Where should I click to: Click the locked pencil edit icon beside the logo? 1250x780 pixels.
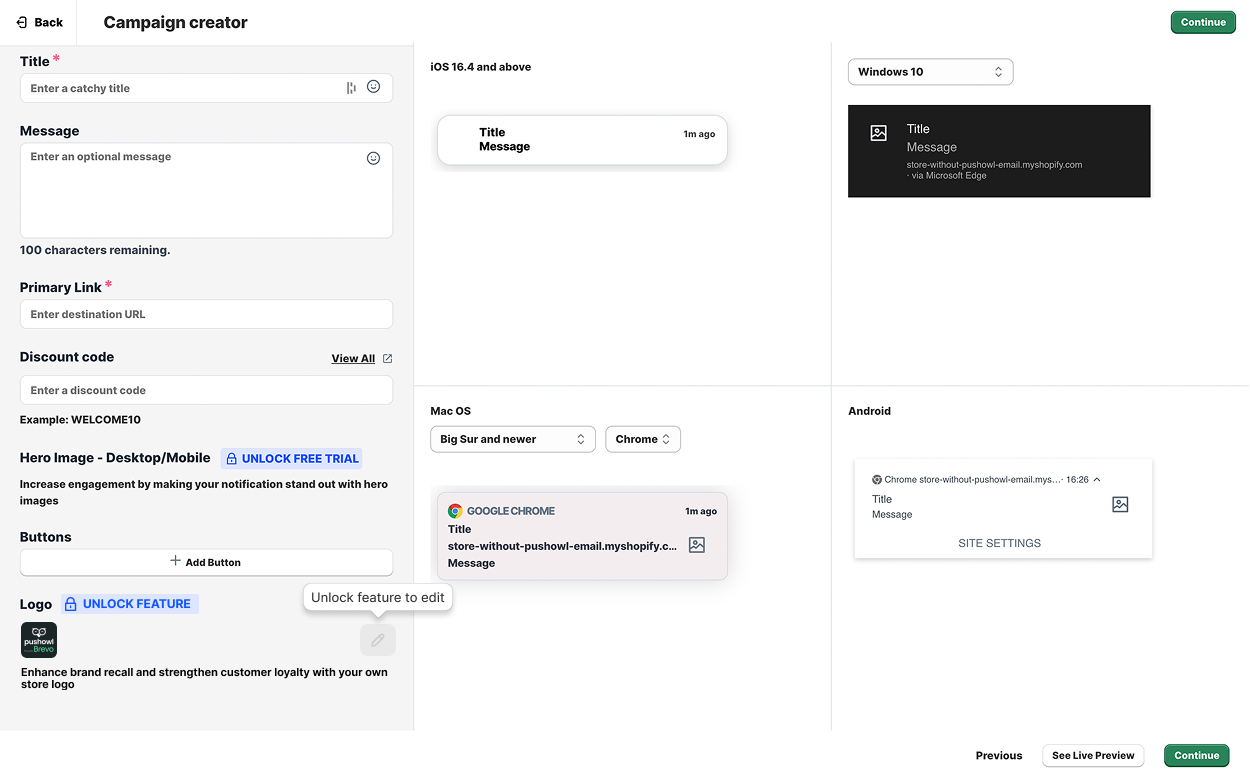pyautogui.click(x=377, y=640)
